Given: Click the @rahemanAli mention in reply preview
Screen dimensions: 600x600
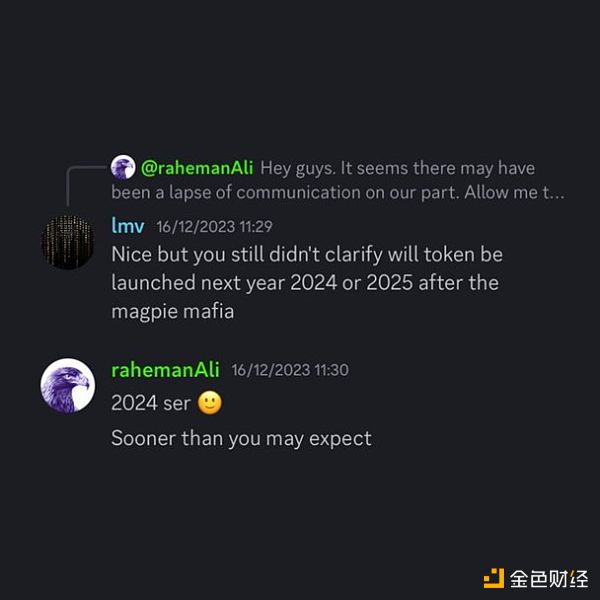Looking at the screenshot, I should [x=197, y=168].
